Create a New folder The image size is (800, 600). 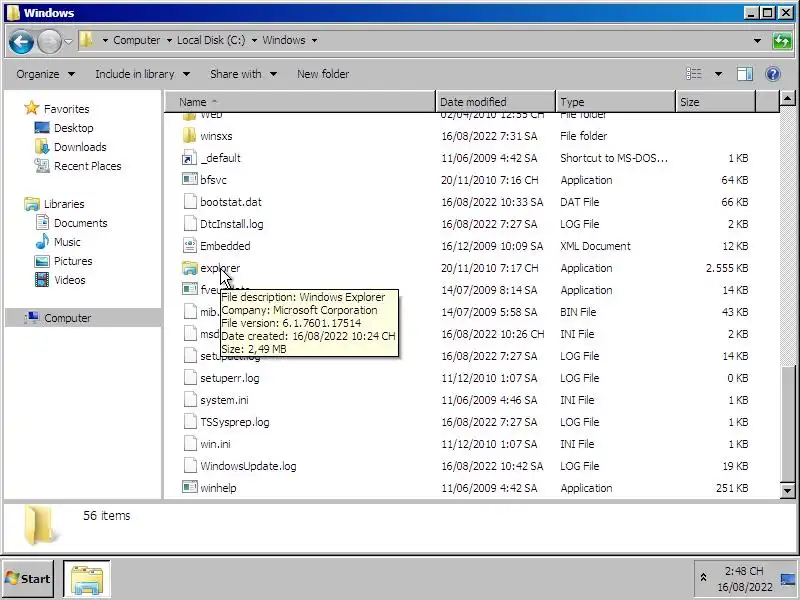pyautogui.click(x=323, y=74)
